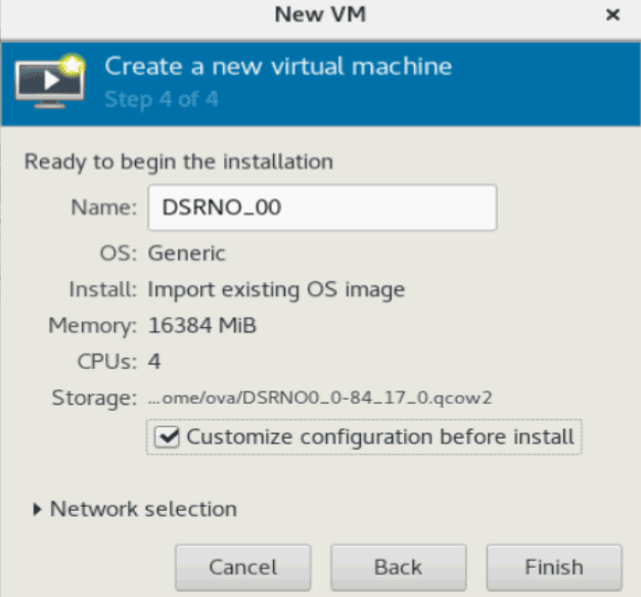Click the 'Step 4 of 4' subtitle
This screenshot has width=641, height=597.
pos(161,99)
